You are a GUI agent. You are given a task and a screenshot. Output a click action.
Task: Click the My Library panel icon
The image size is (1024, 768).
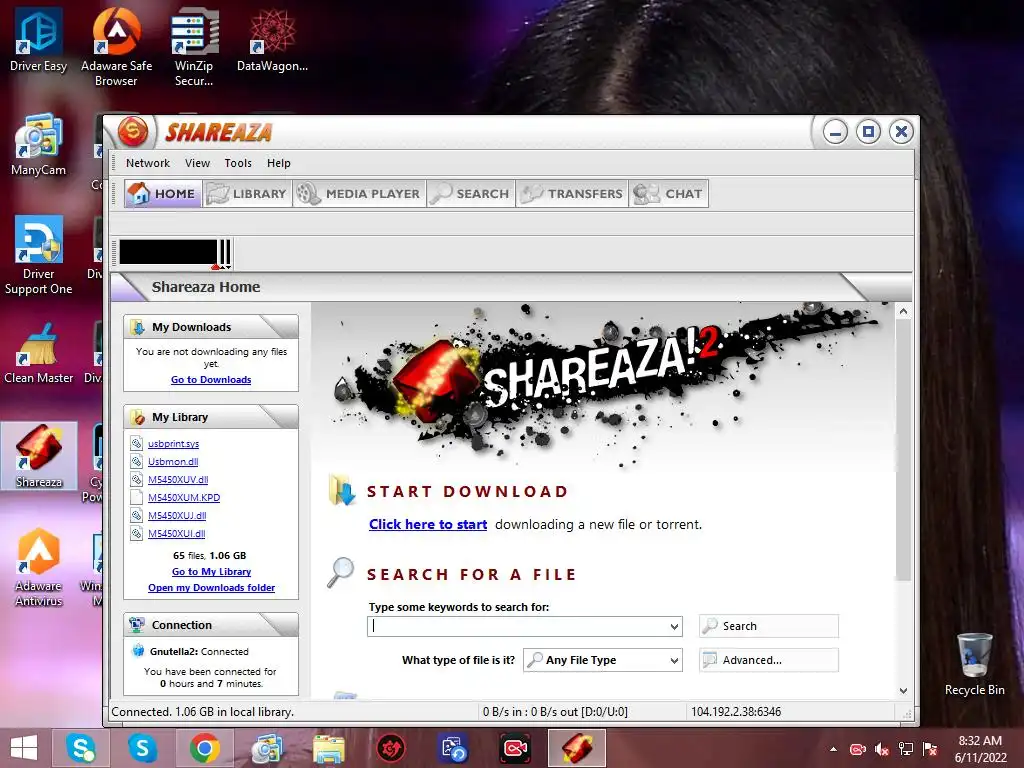137,417
